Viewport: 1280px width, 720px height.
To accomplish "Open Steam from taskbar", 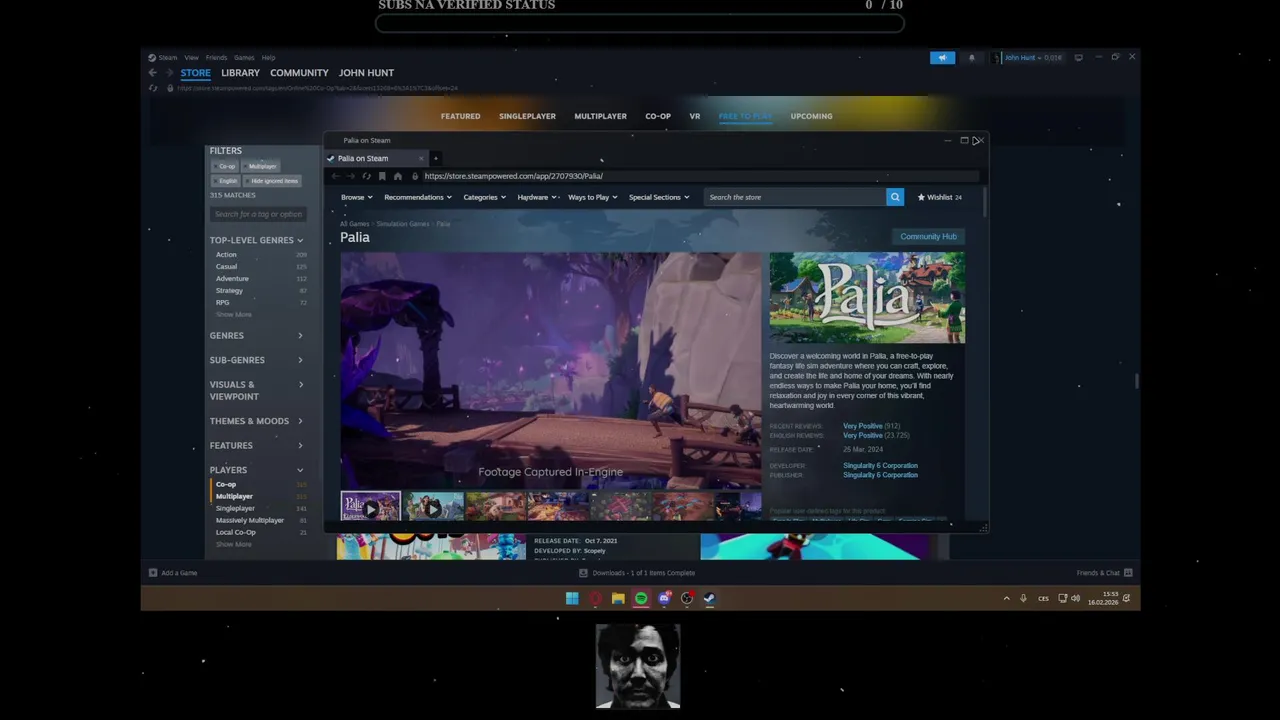I will point(709,598).
